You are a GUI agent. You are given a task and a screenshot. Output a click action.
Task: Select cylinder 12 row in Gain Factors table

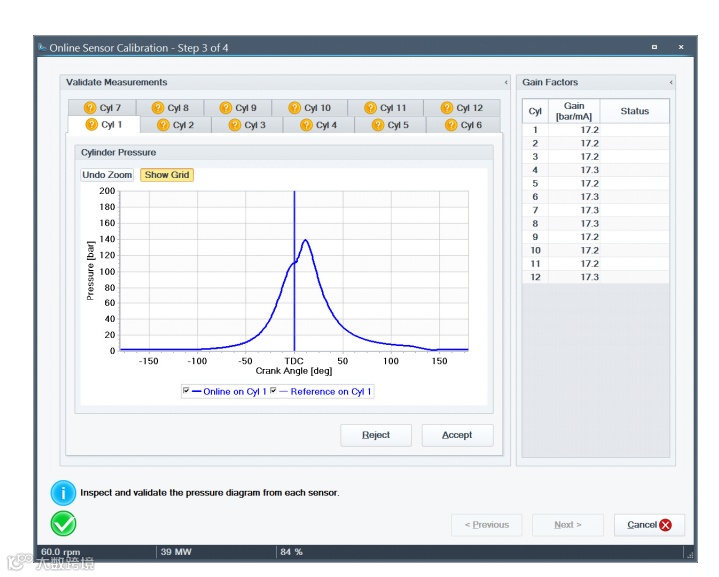point(596,277)
